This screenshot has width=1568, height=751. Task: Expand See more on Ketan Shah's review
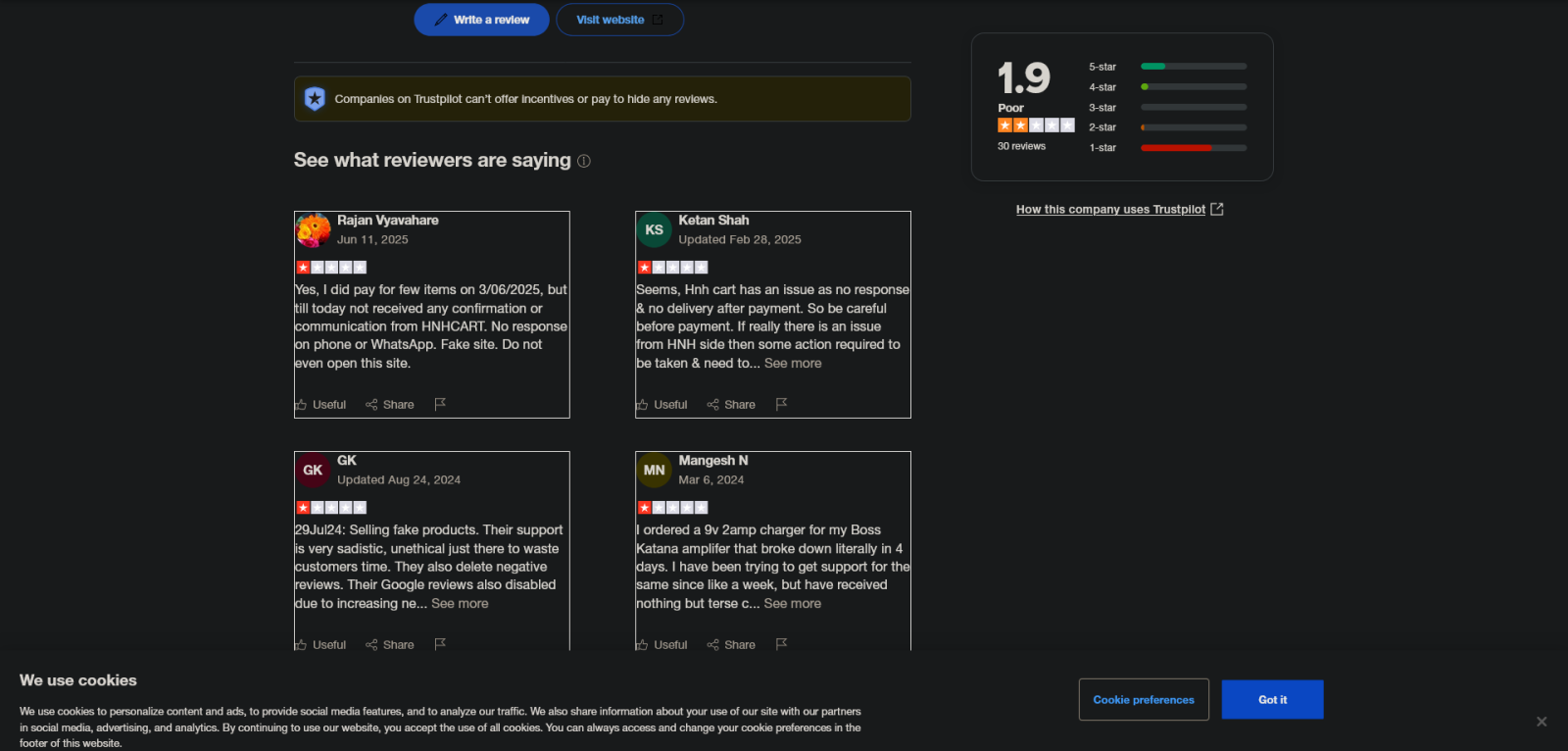point(793,364)
